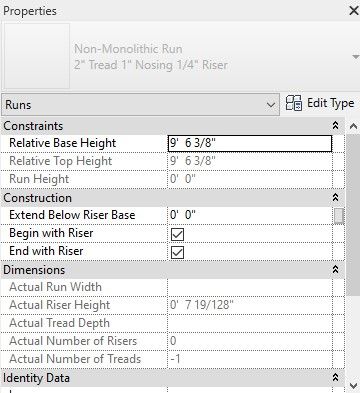Viewport: 360px width, 393px height.
Task: Collapse the Identity Data section
Action: [x=336, y=377]
